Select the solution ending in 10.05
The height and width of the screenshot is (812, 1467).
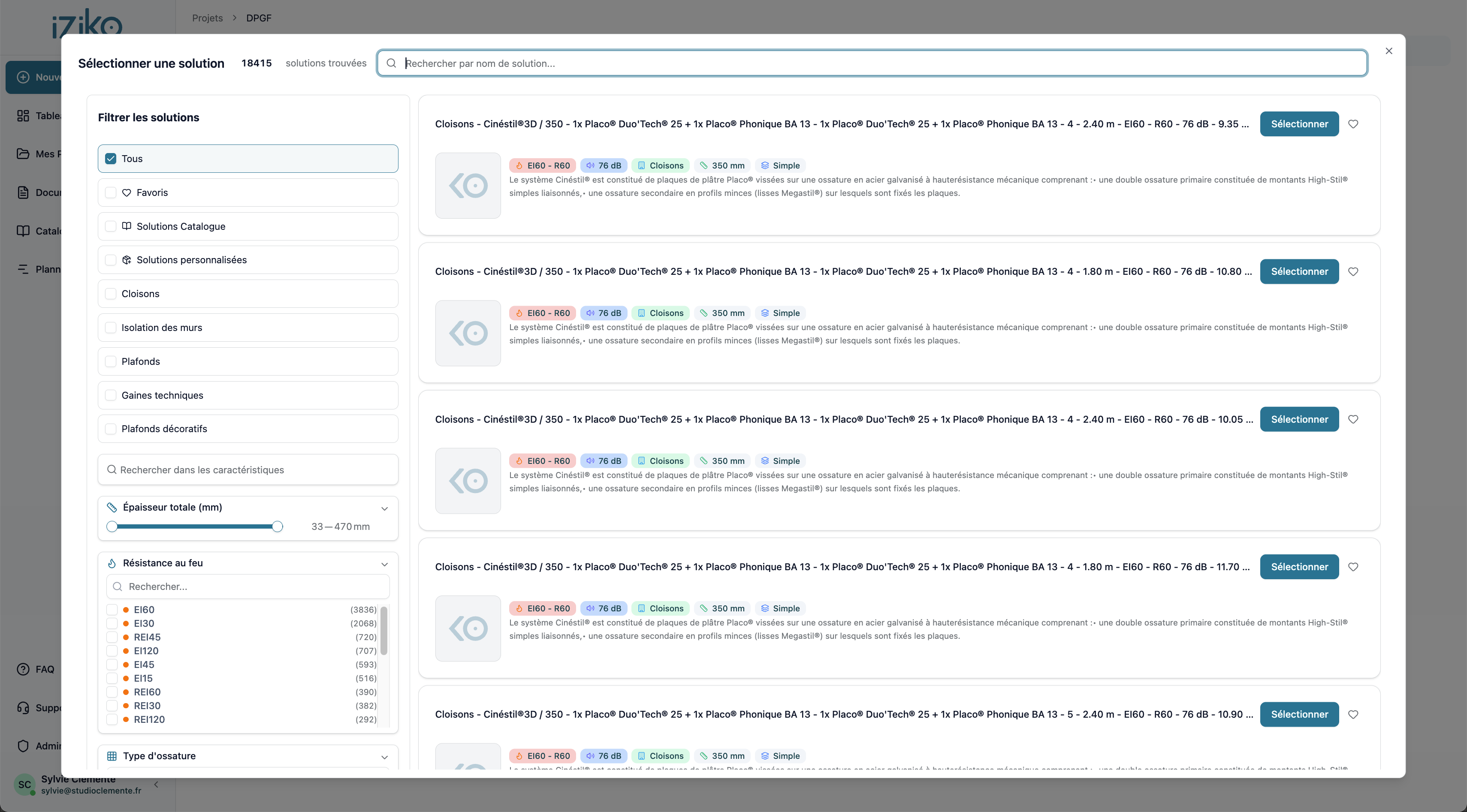1299,419
